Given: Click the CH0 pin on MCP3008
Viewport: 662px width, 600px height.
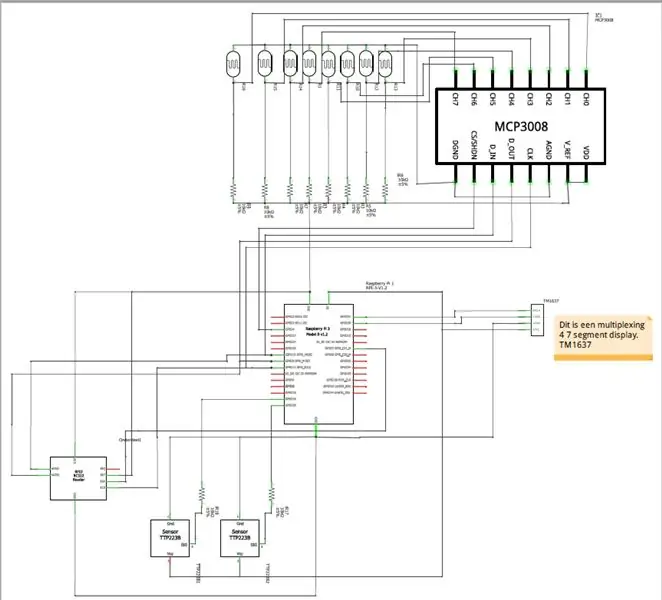Looking at the screenshot, I should click(x=586, y=79).
